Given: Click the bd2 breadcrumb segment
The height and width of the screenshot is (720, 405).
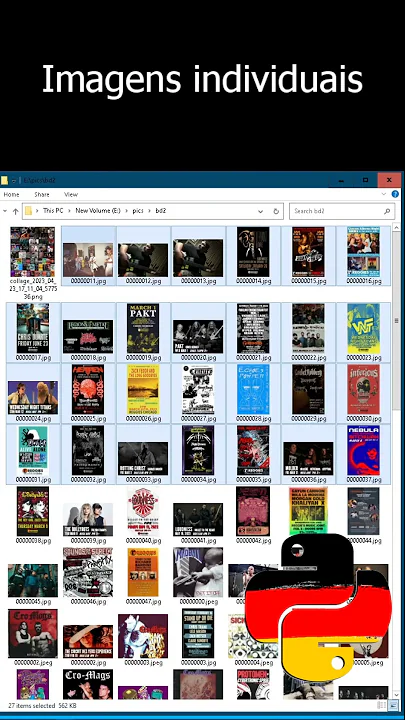Looking at the screenshot, I should 160,211.
